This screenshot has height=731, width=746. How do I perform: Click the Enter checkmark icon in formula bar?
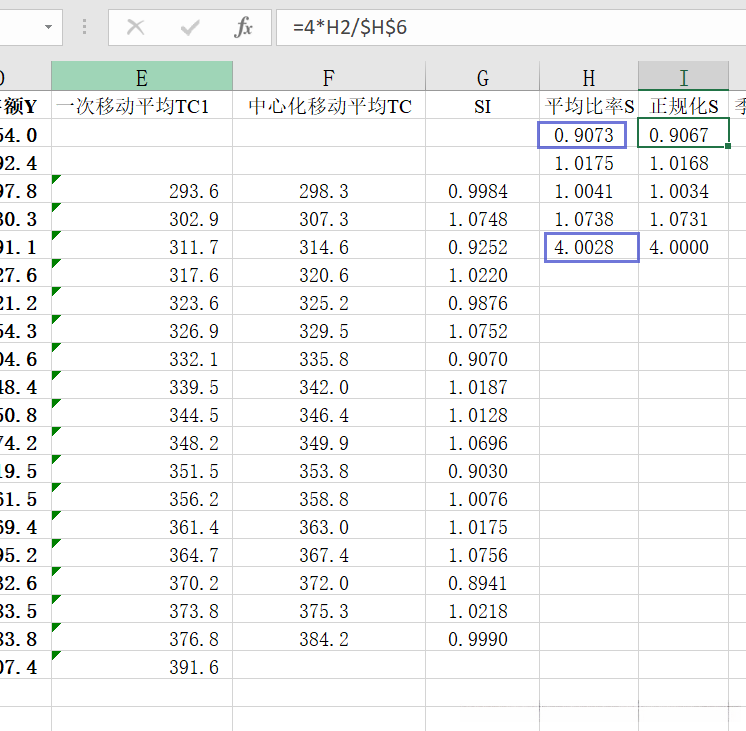pyautogui.click(x=190, y=27)
